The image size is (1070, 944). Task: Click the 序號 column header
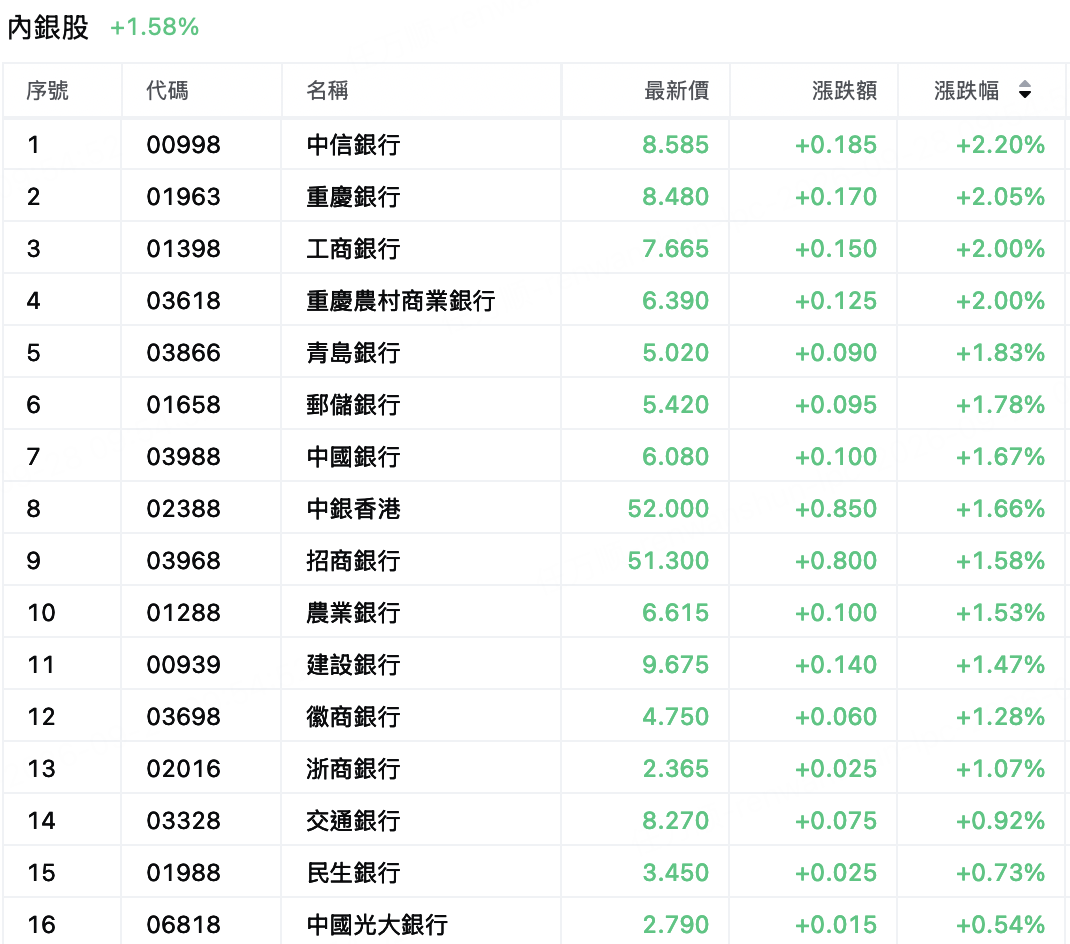tap(48, 90)
